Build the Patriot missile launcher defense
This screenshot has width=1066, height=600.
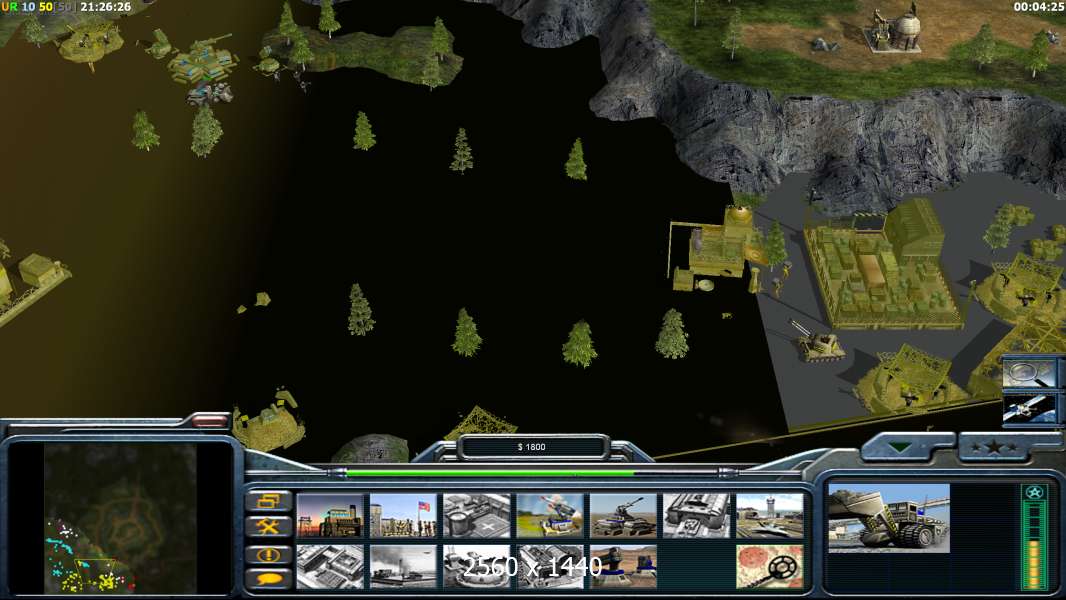click(550, 515)
